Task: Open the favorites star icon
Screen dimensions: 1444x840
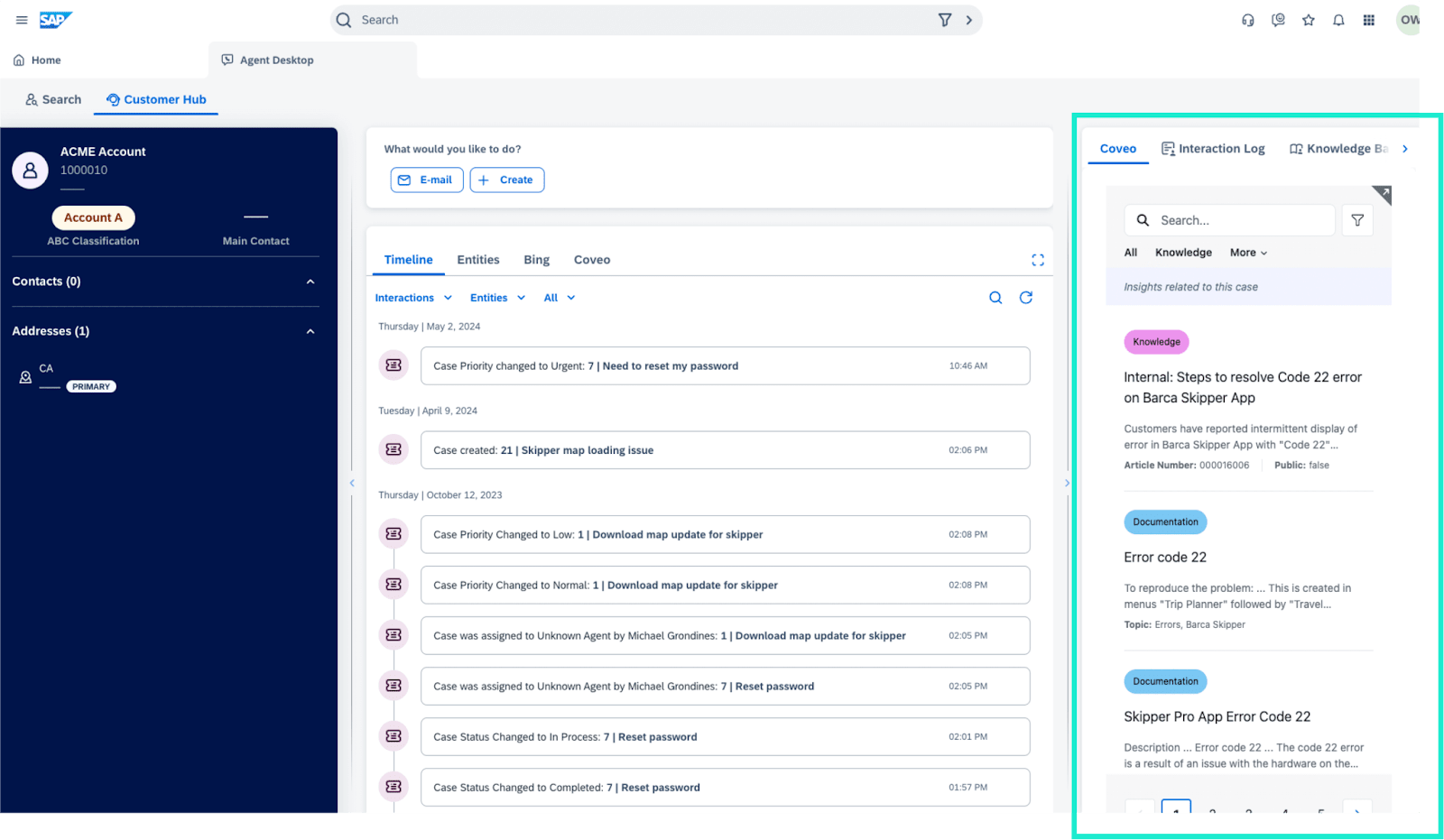Action: tap(1308, 20)
